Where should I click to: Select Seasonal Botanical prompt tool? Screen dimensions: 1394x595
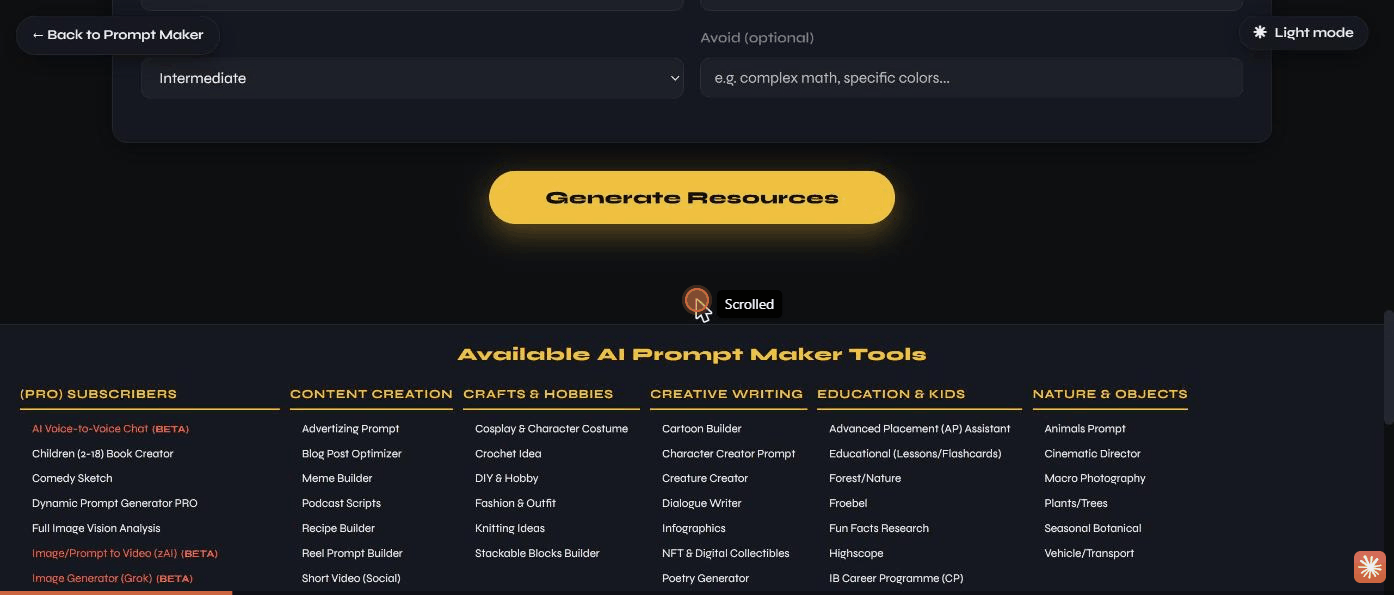click(1092, 529)
